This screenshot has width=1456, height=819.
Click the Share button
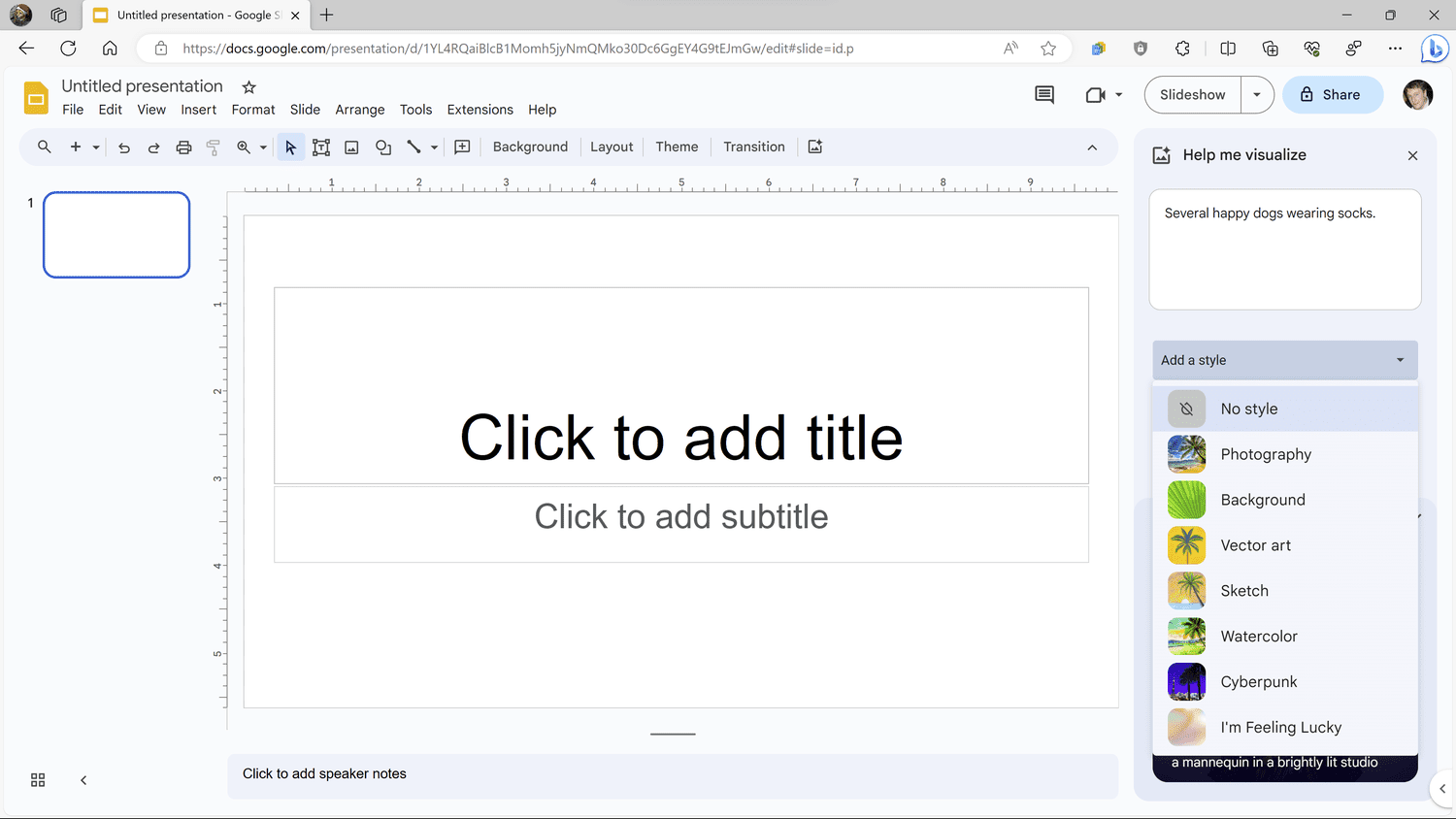[x=1332, y=95]
